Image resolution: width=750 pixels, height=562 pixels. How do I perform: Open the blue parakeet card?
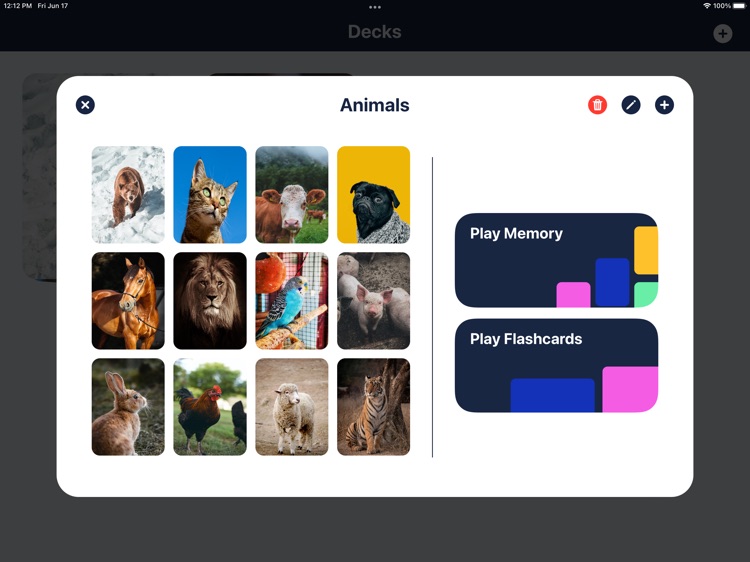click(292, 301)
